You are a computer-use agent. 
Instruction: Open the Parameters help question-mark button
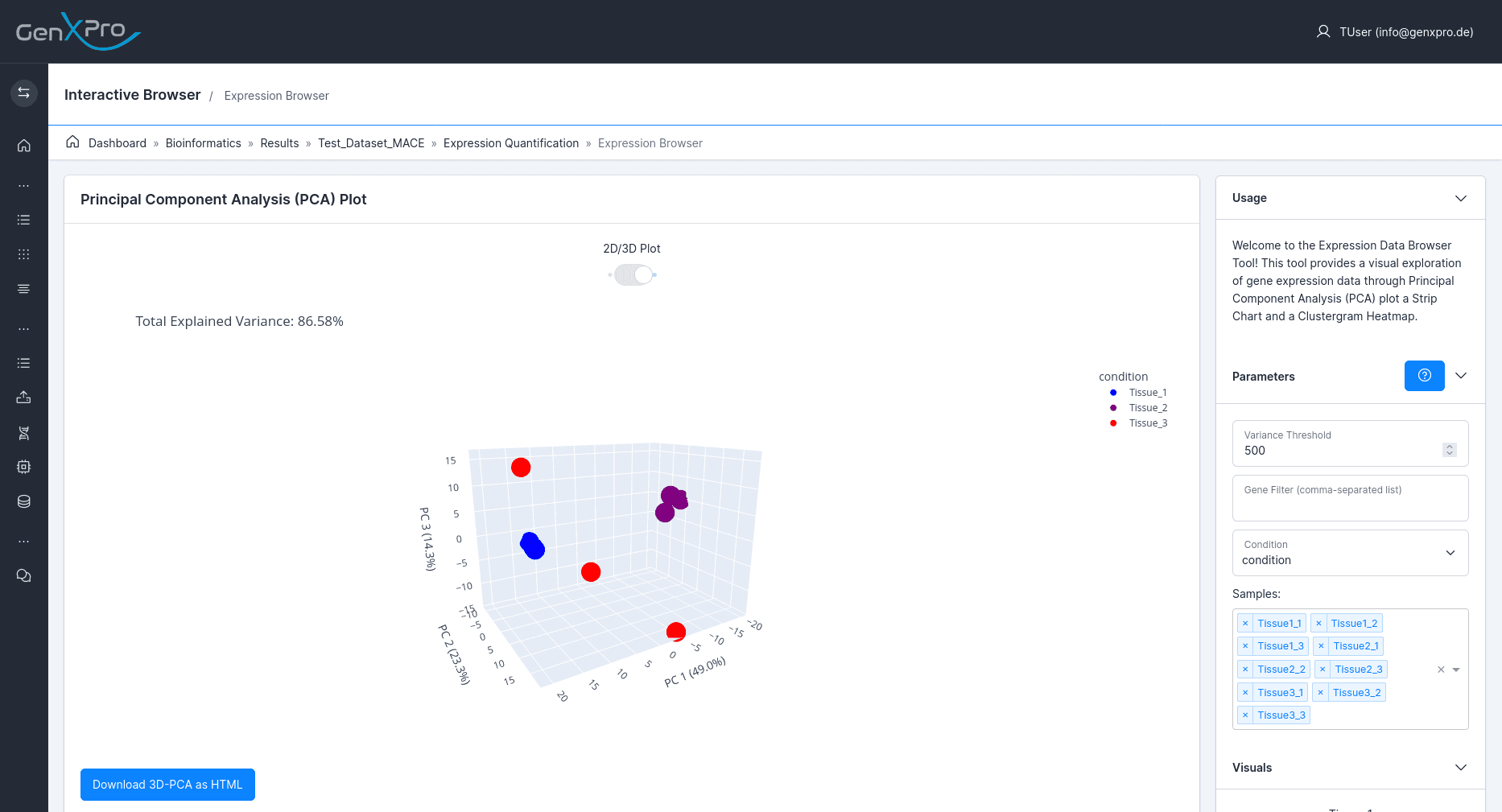(x=1425, y=376)
